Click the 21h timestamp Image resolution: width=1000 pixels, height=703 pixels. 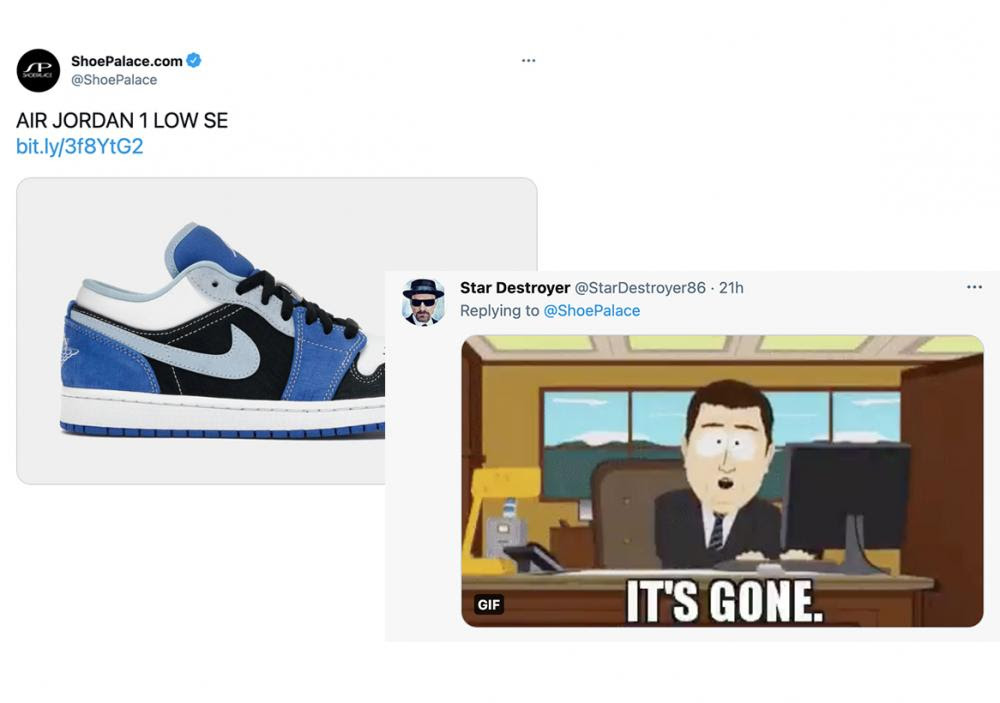pos(731,288)
